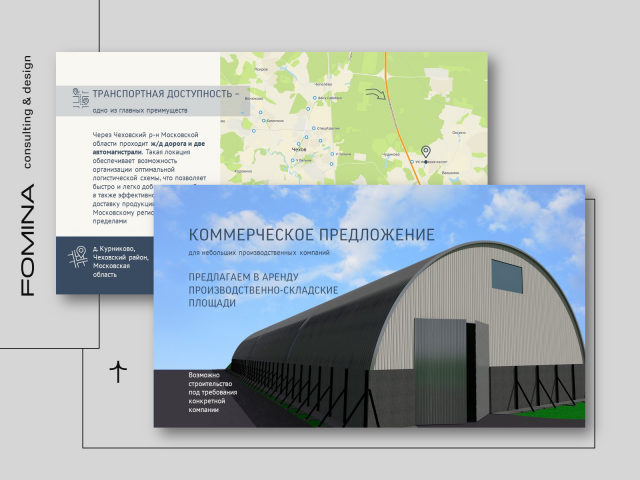Click the hangar's large sliding door
Screen dimensions: 640x480
(x=440, y=372)
